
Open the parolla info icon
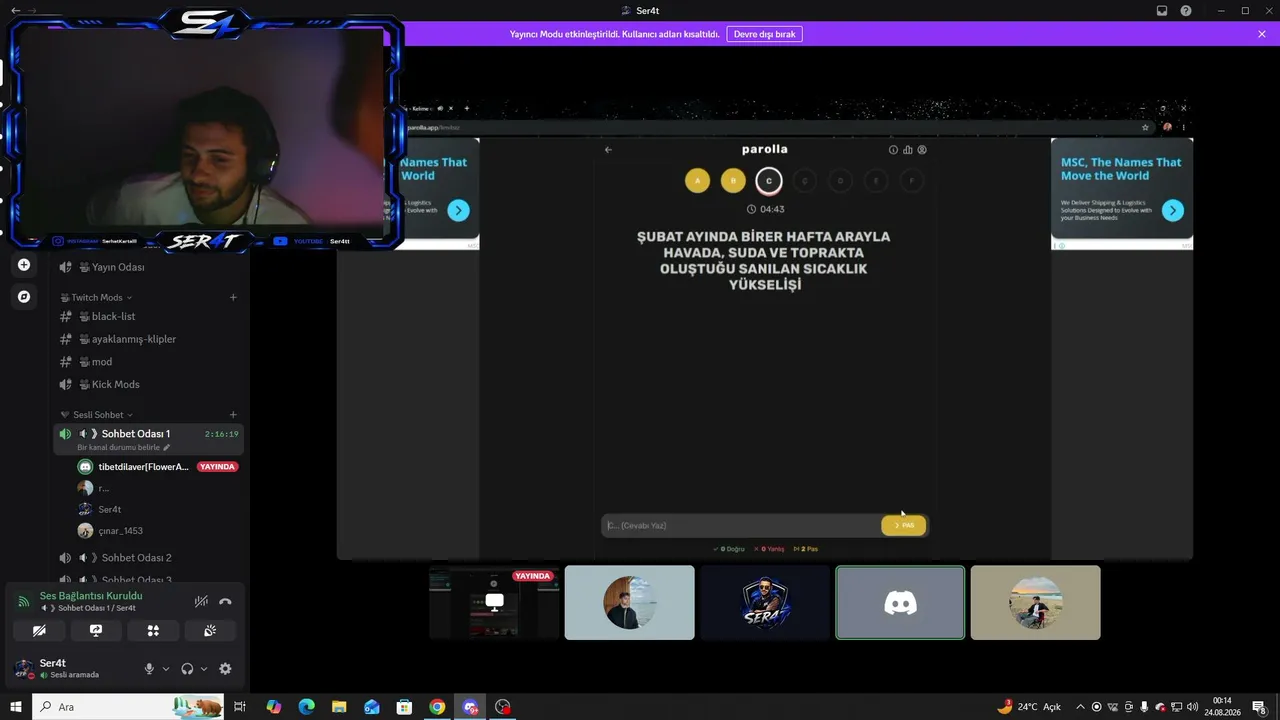pos(894,150)
